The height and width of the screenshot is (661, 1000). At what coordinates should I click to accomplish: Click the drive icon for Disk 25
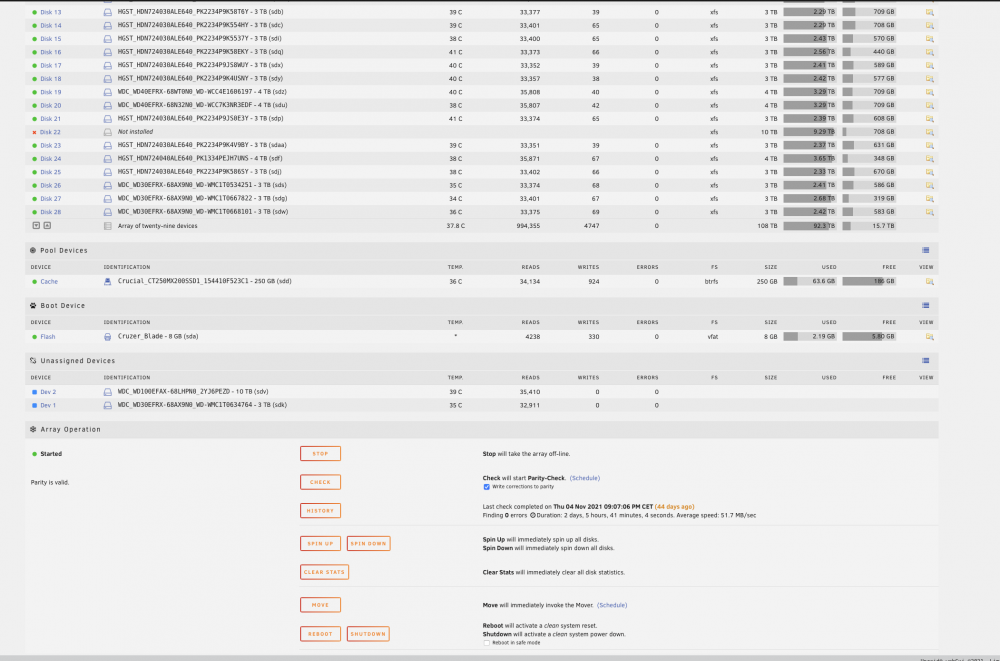coord(108,172)
